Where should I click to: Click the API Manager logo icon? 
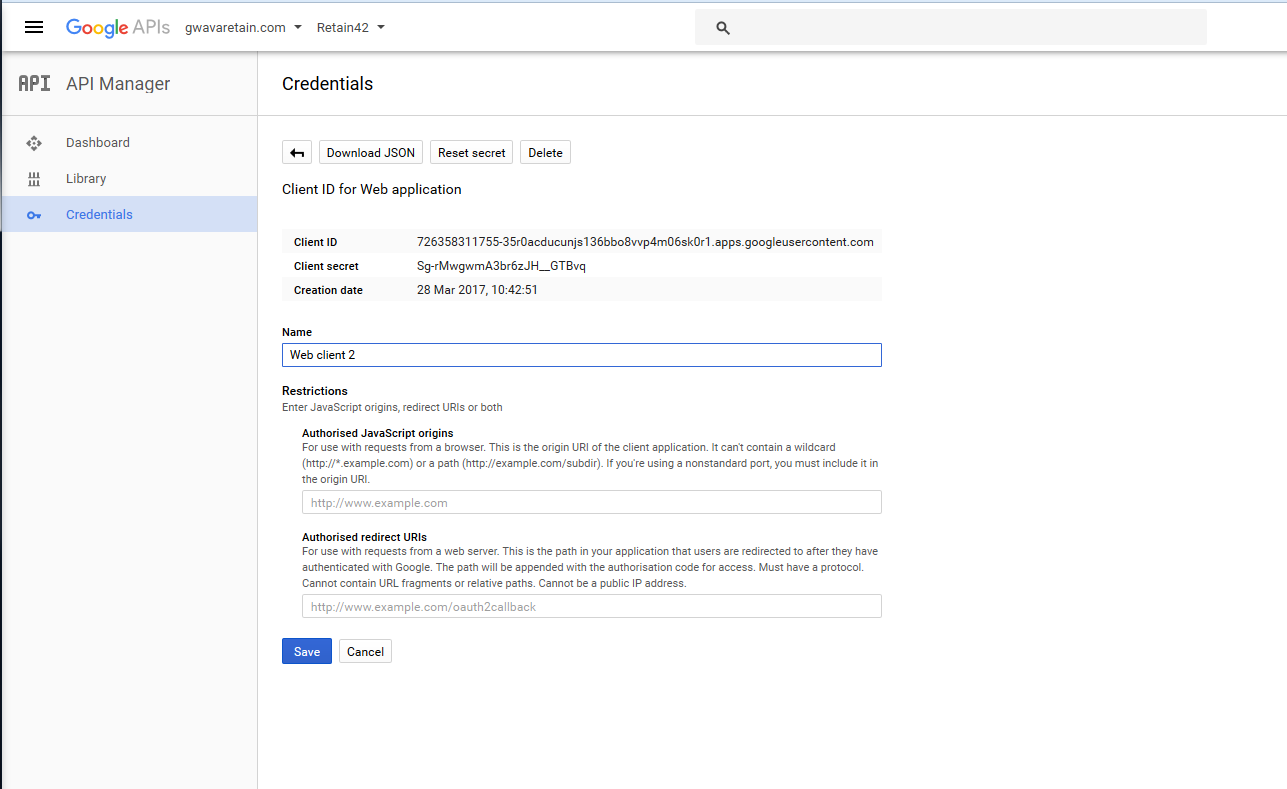pos(34,84)
